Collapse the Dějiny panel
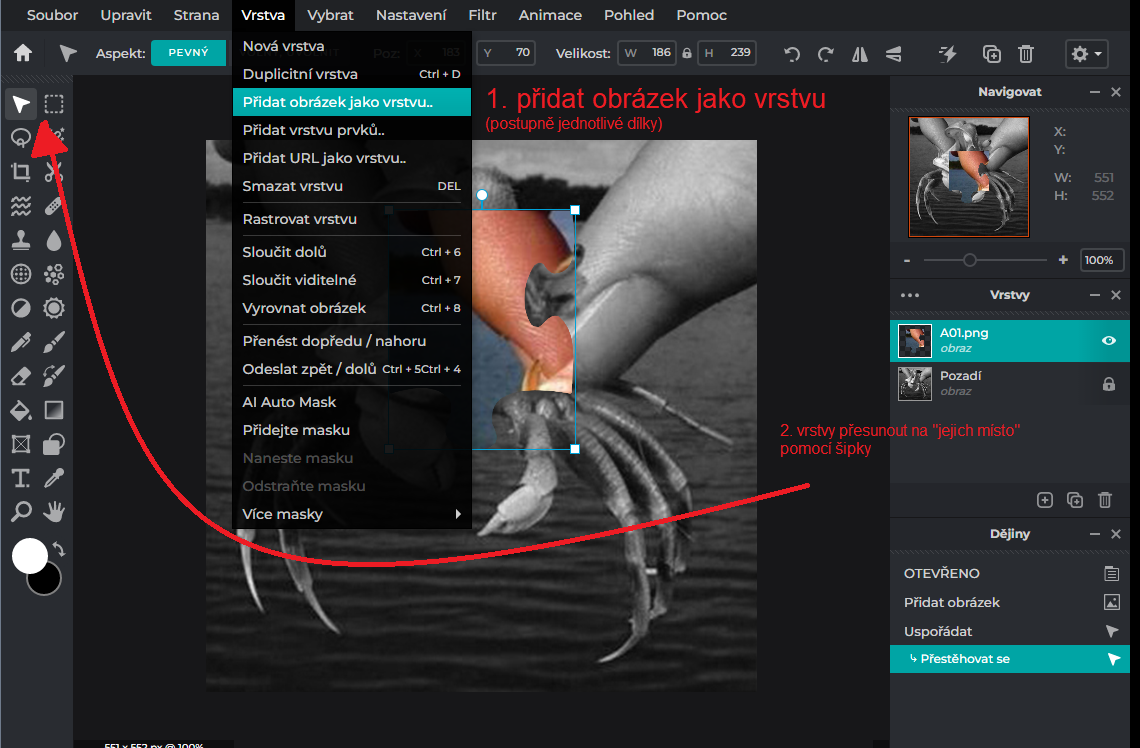Viewport: 1140px width, 748px height. coord(1094,534)
